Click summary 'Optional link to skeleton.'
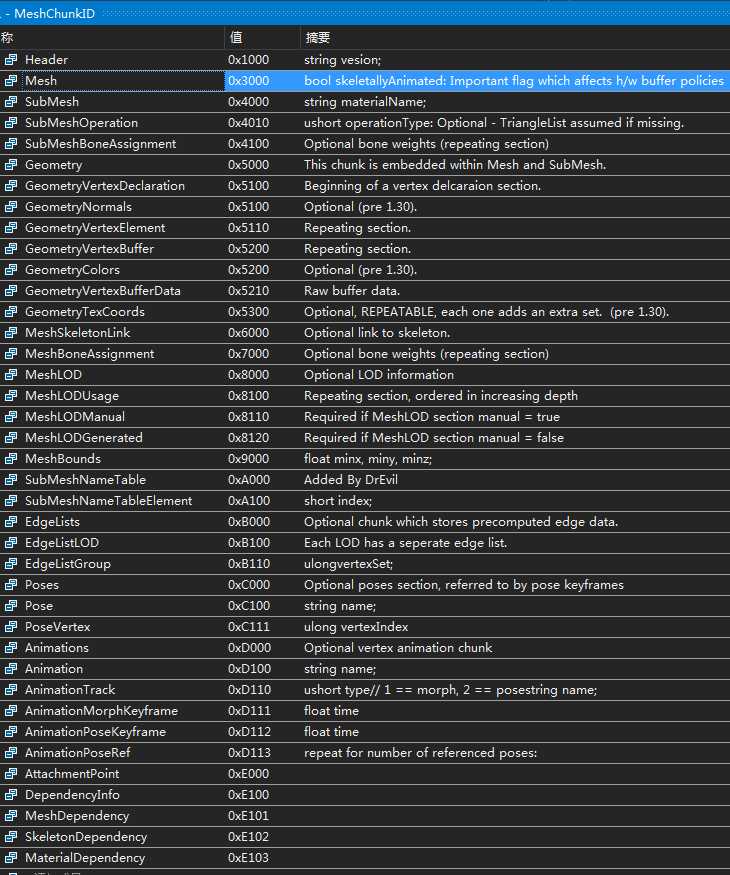 (377, 333)
